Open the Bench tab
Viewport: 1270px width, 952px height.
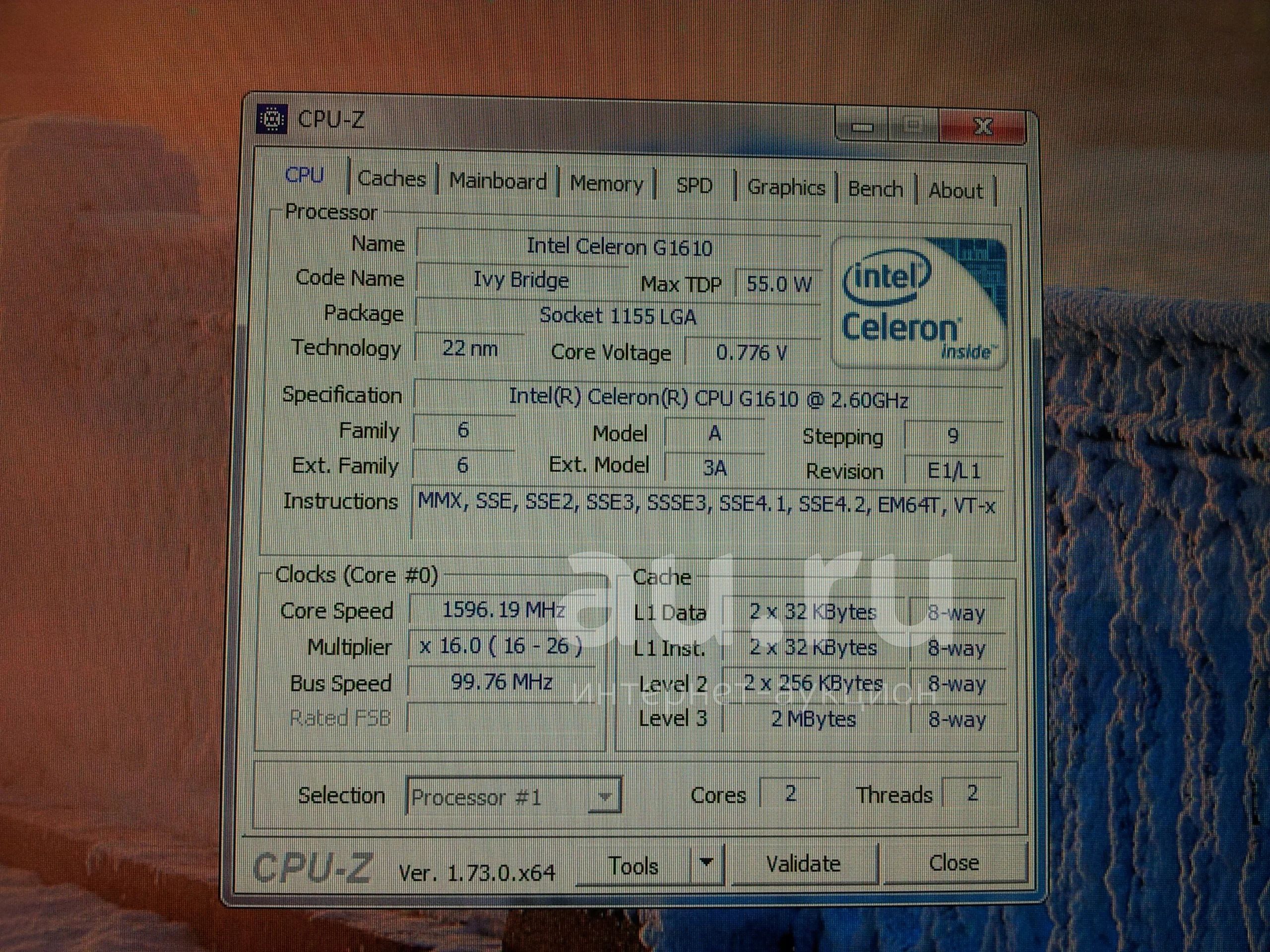click(x=876, y=189)
